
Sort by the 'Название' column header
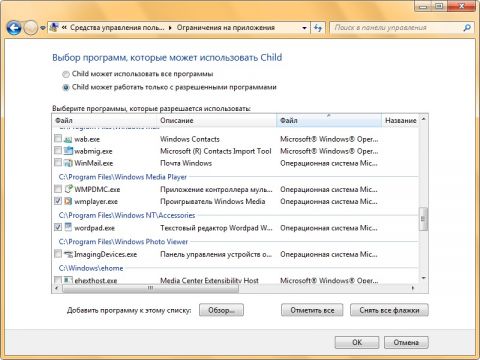tap(400, 120)
